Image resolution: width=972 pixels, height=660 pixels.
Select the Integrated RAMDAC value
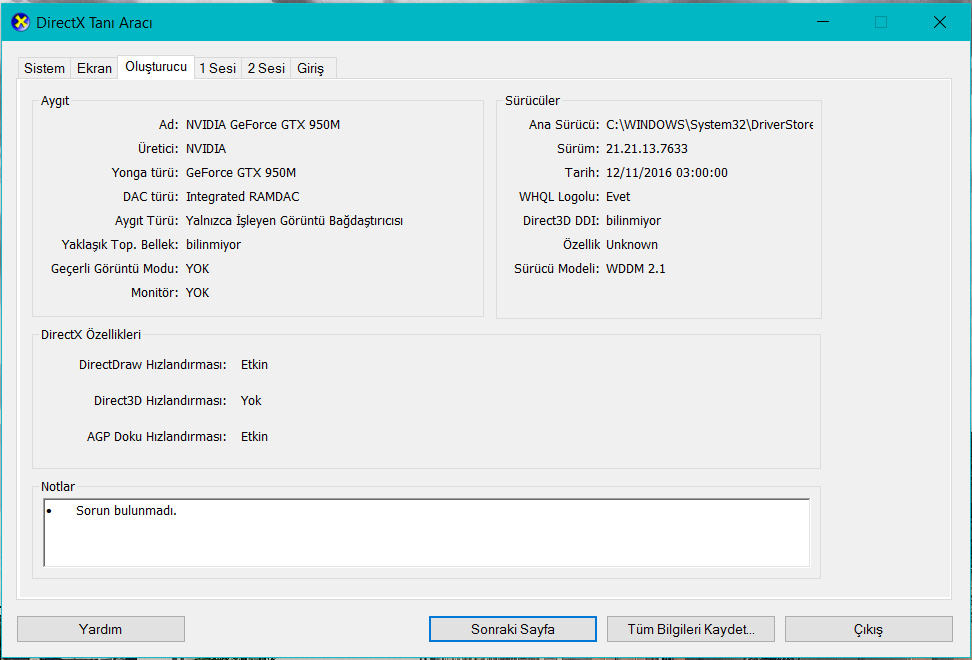[x=242, y=197]
